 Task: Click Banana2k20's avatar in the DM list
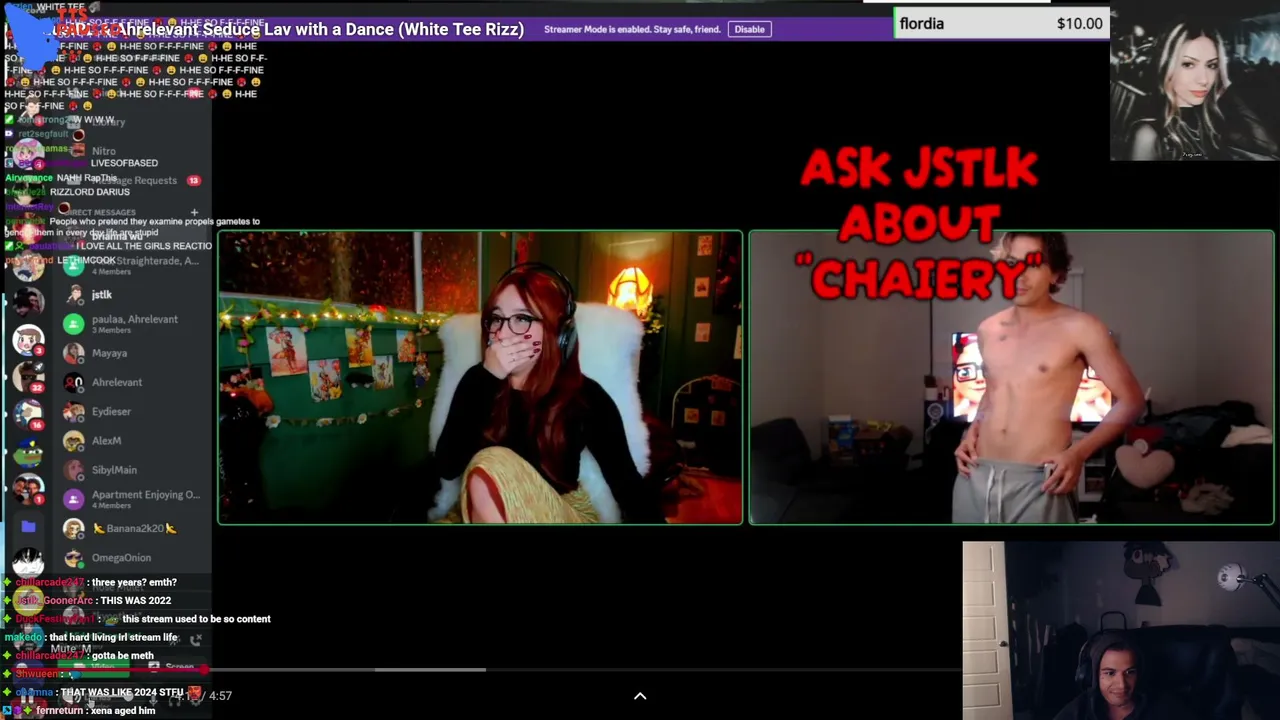(73, 528)
